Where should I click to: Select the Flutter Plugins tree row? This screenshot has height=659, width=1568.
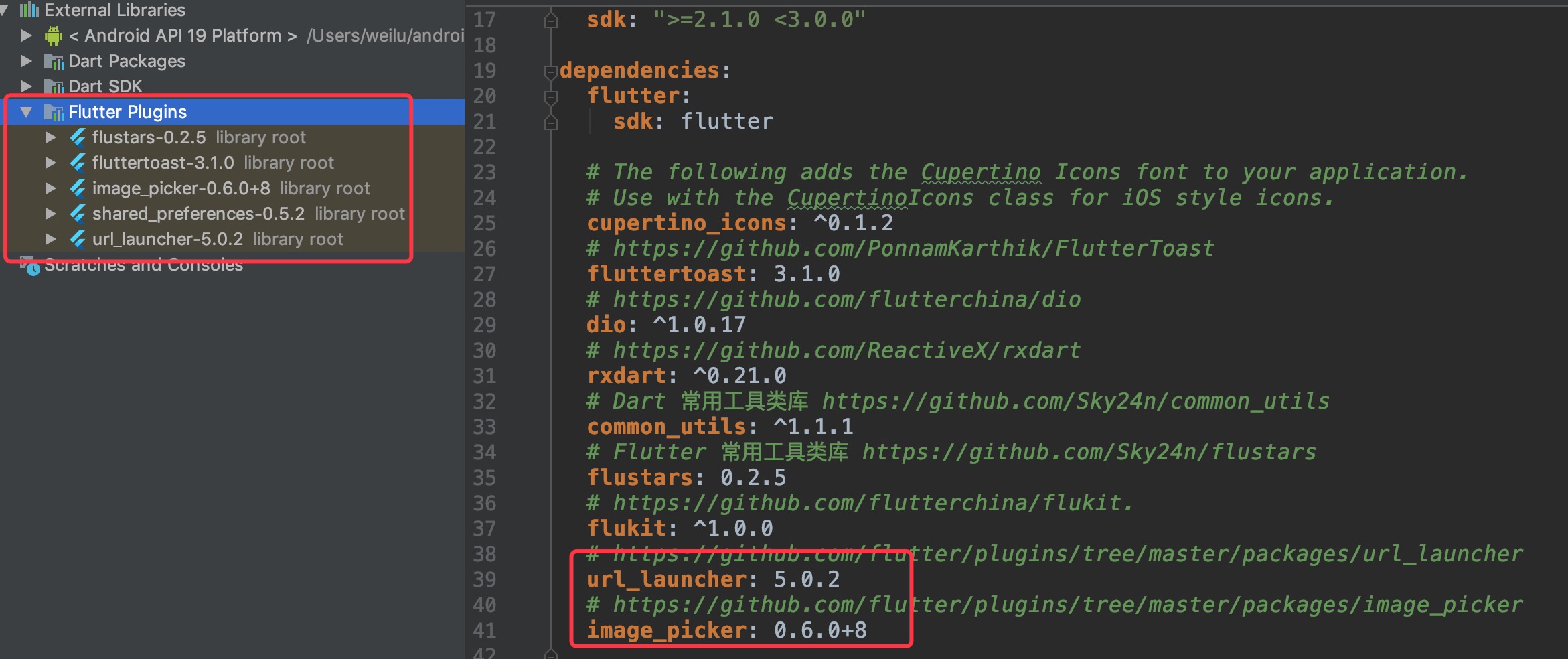click(x=232, y=112)
